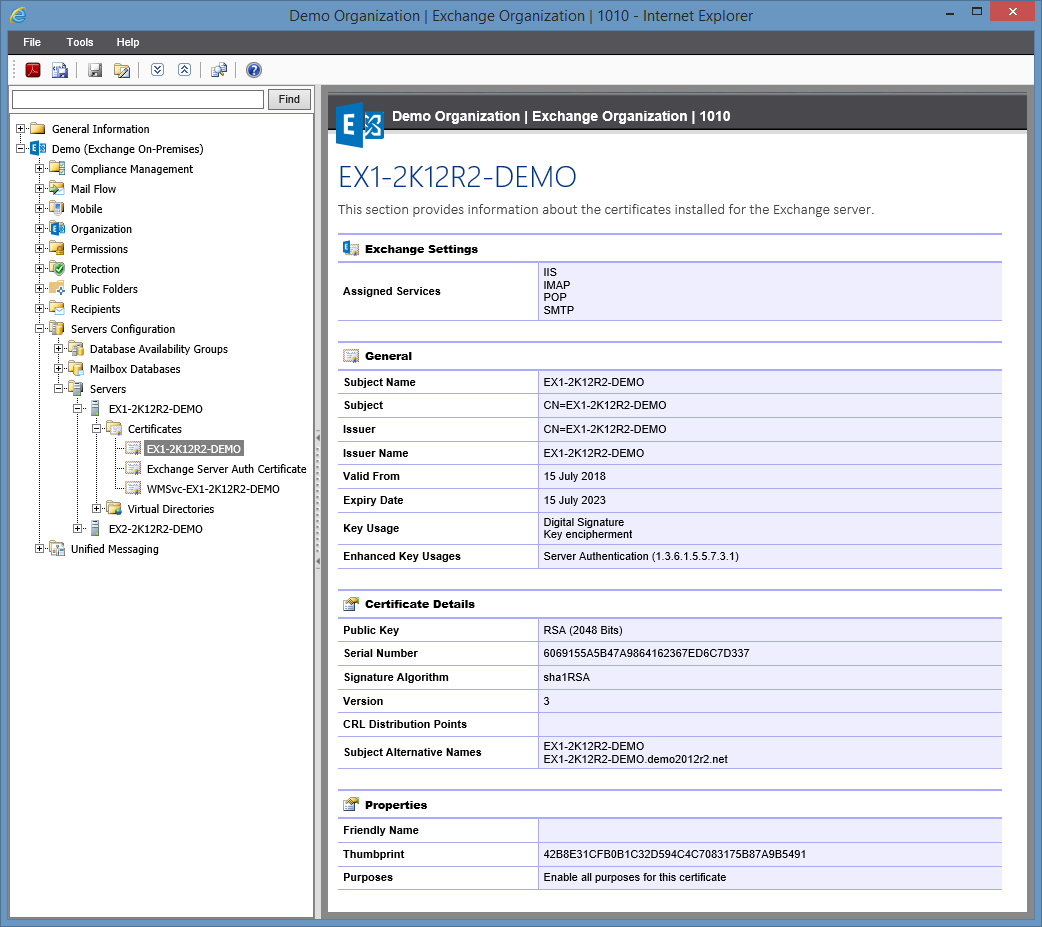
Task: Click the Exchange logo in the header
Action: (359, 125)
